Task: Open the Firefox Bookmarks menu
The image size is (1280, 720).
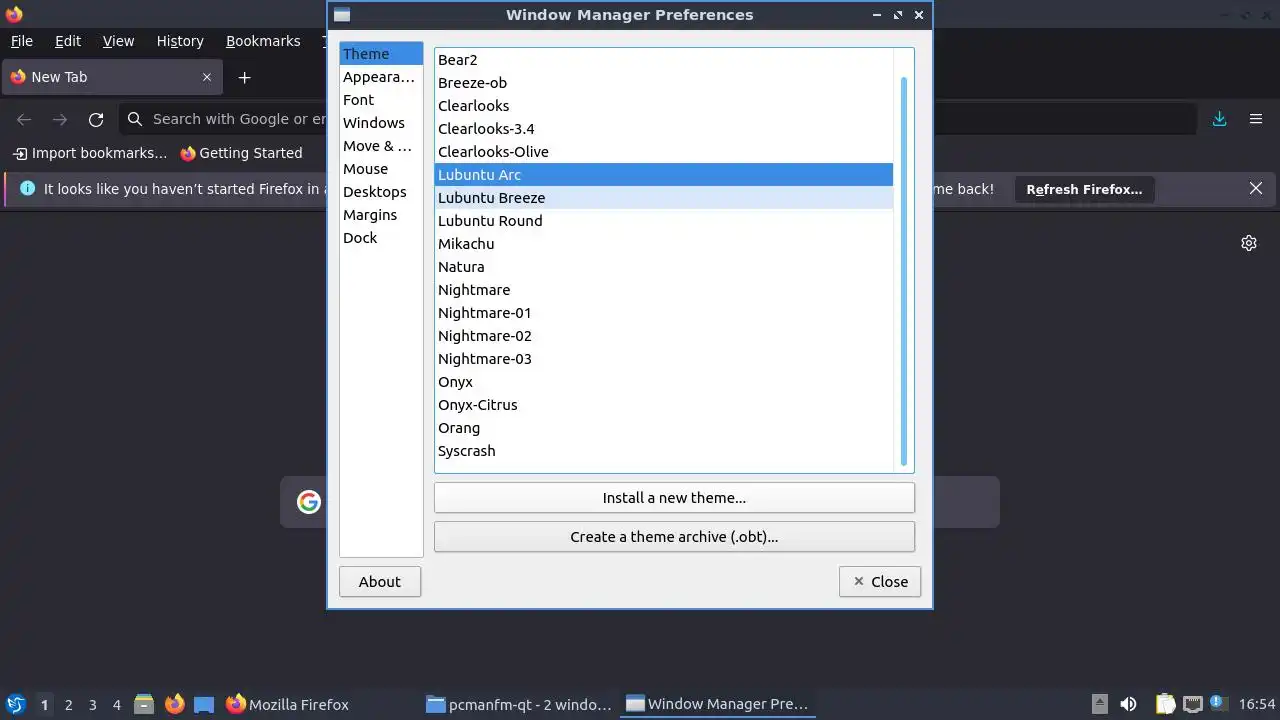Action: [x=263, y=41]
